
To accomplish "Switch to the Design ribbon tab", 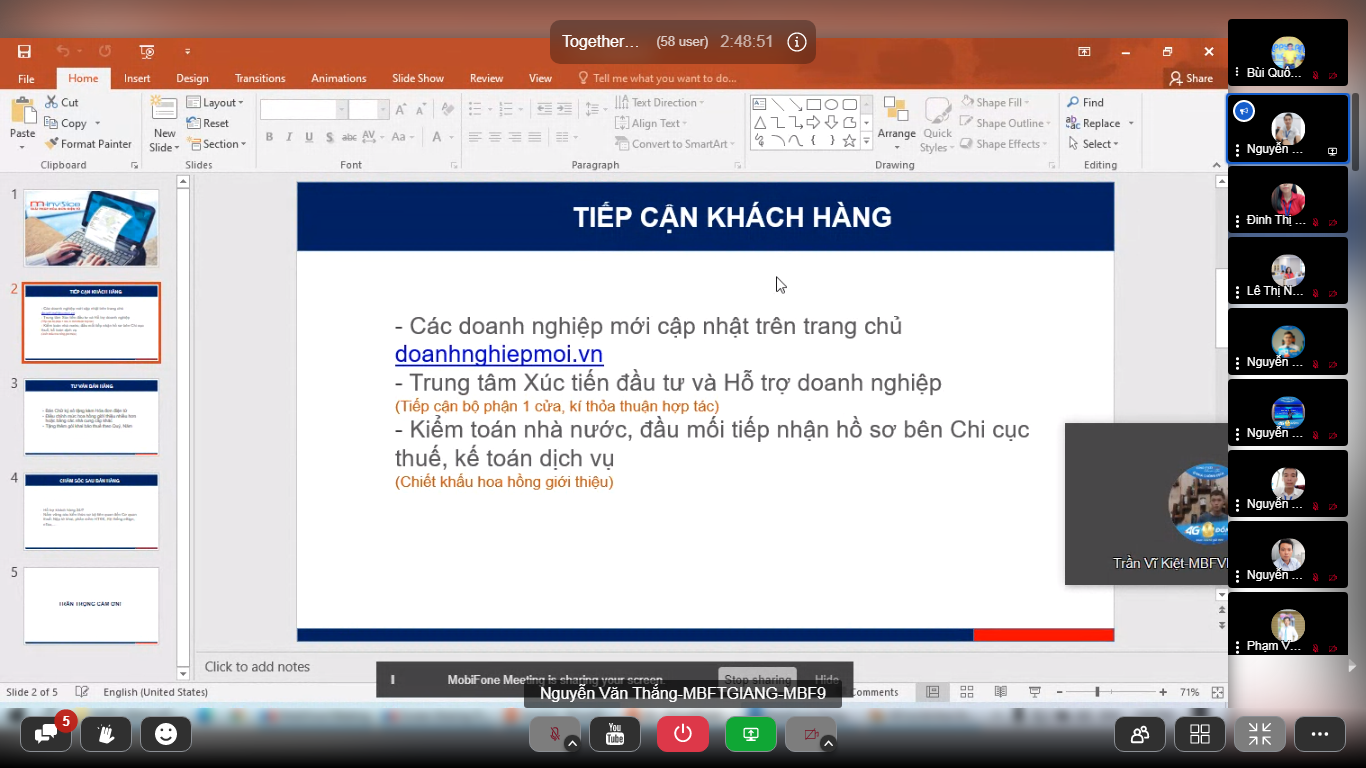I will [192, 78].
